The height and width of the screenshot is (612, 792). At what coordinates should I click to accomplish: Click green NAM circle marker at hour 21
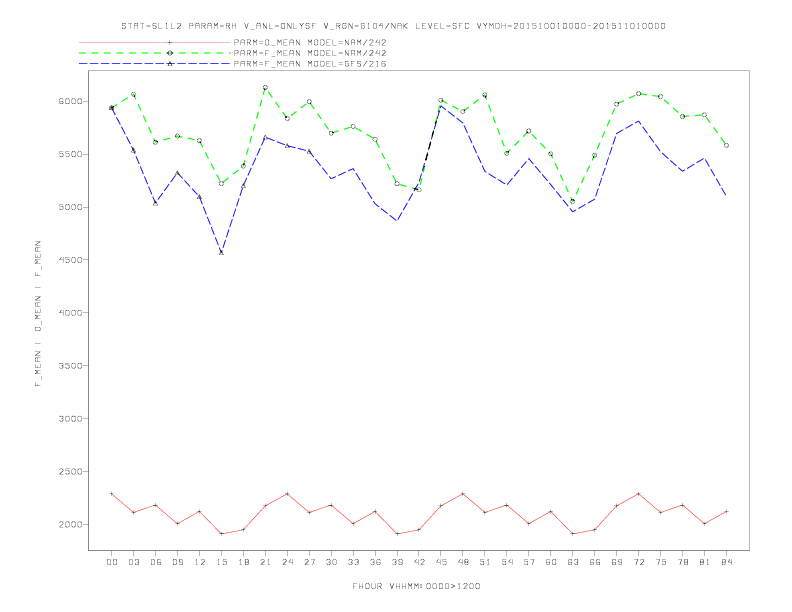click(265, 87)
